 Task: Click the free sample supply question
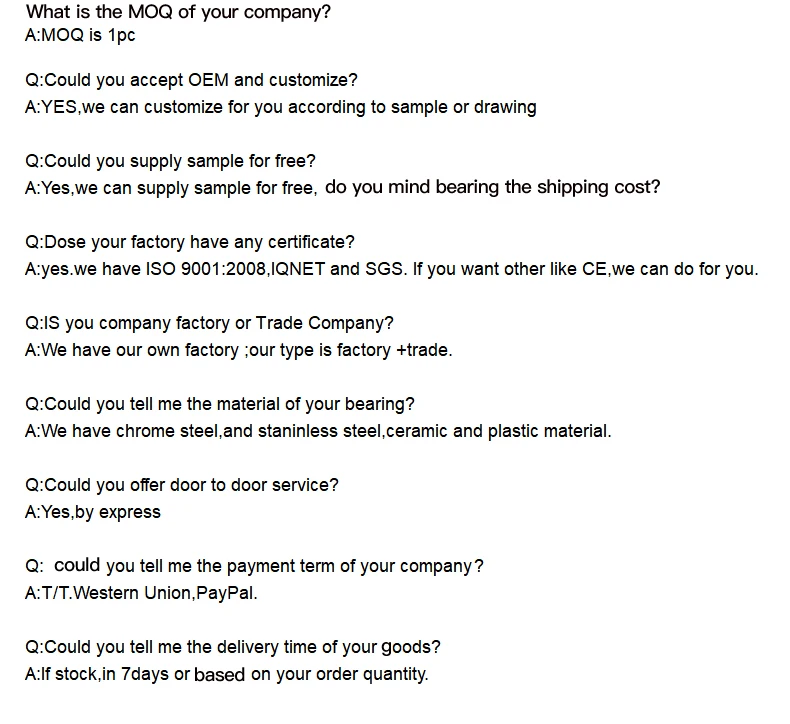tap(170, 161)
